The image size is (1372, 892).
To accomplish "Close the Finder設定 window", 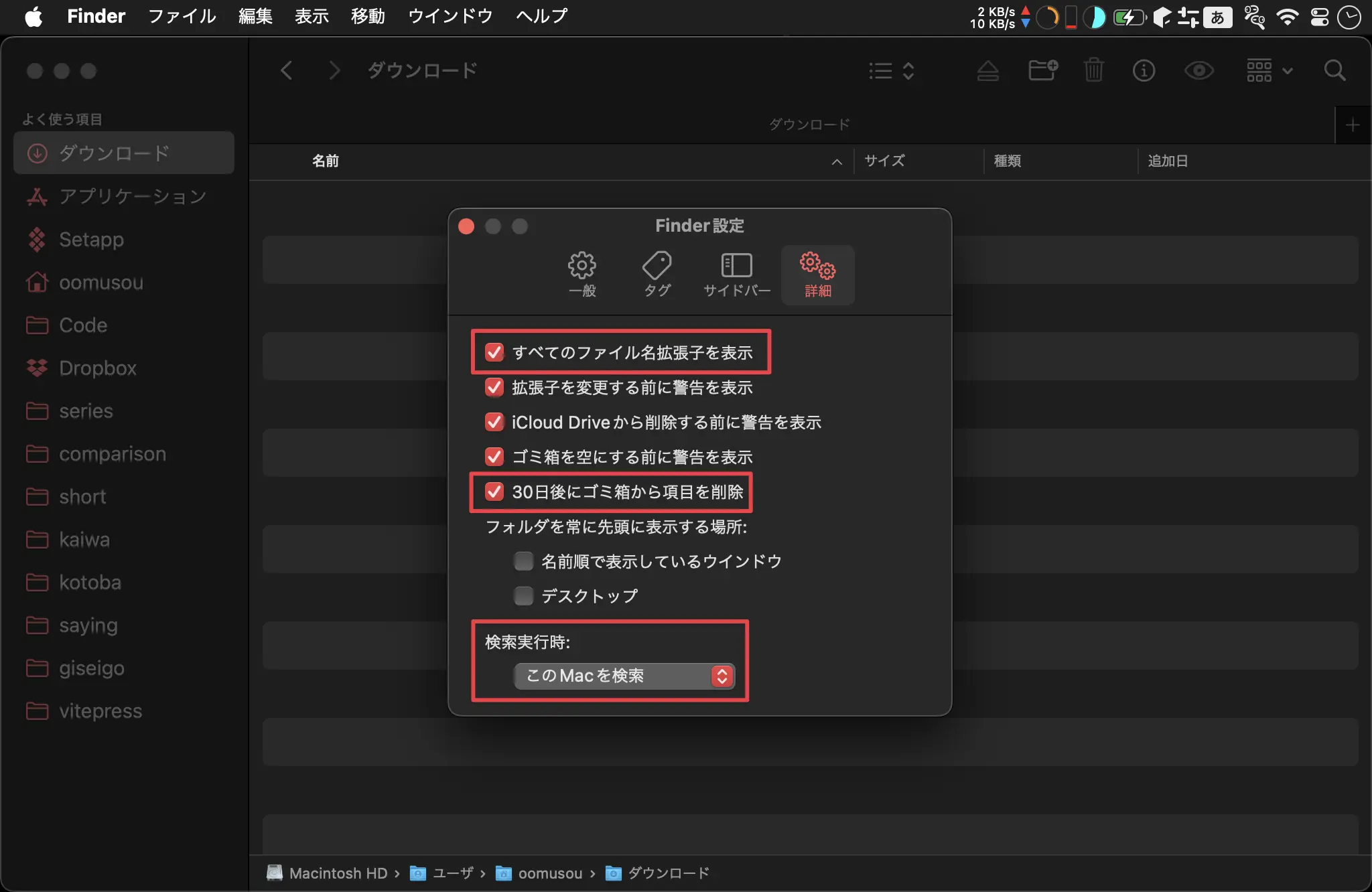I will pos(466,226).
